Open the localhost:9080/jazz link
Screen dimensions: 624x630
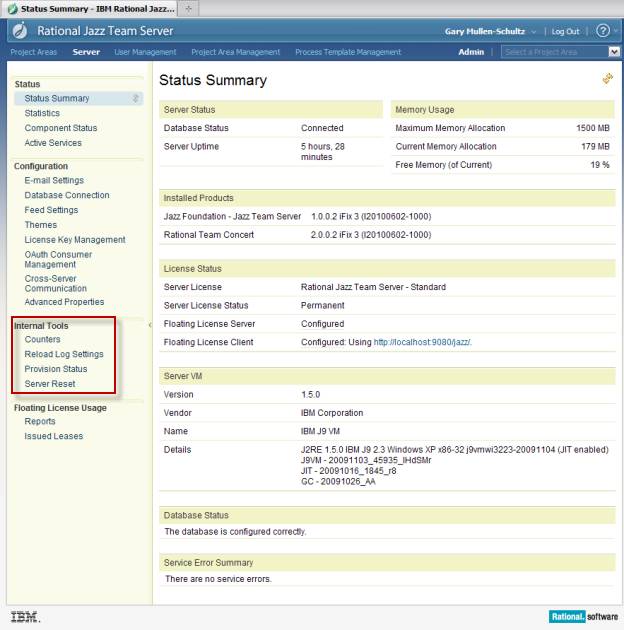422,342
